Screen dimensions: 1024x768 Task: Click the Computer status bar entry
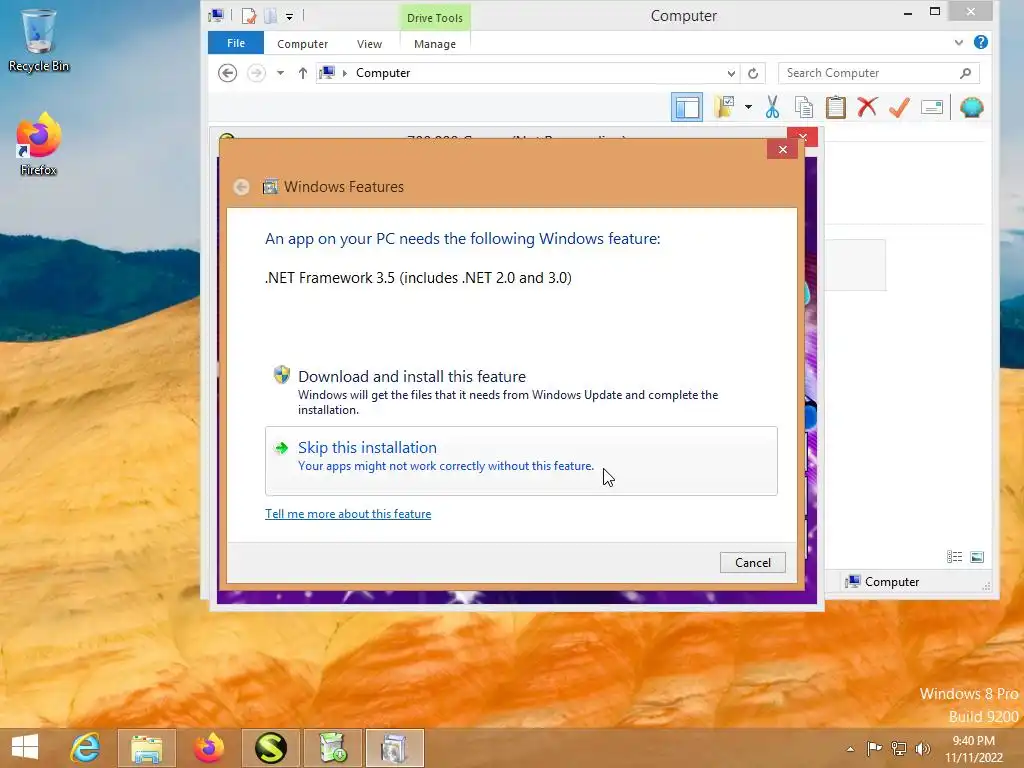882,581
